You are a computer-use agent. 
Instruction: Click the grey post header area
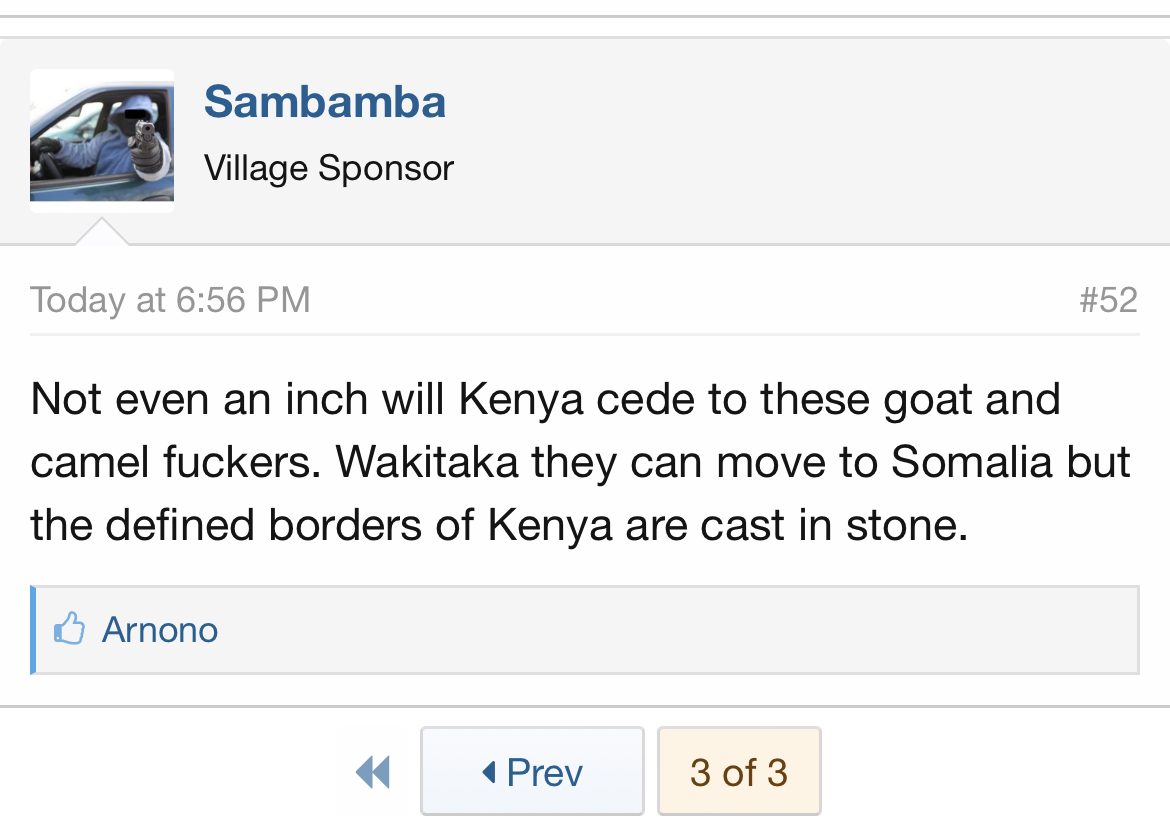click(800, 140)
